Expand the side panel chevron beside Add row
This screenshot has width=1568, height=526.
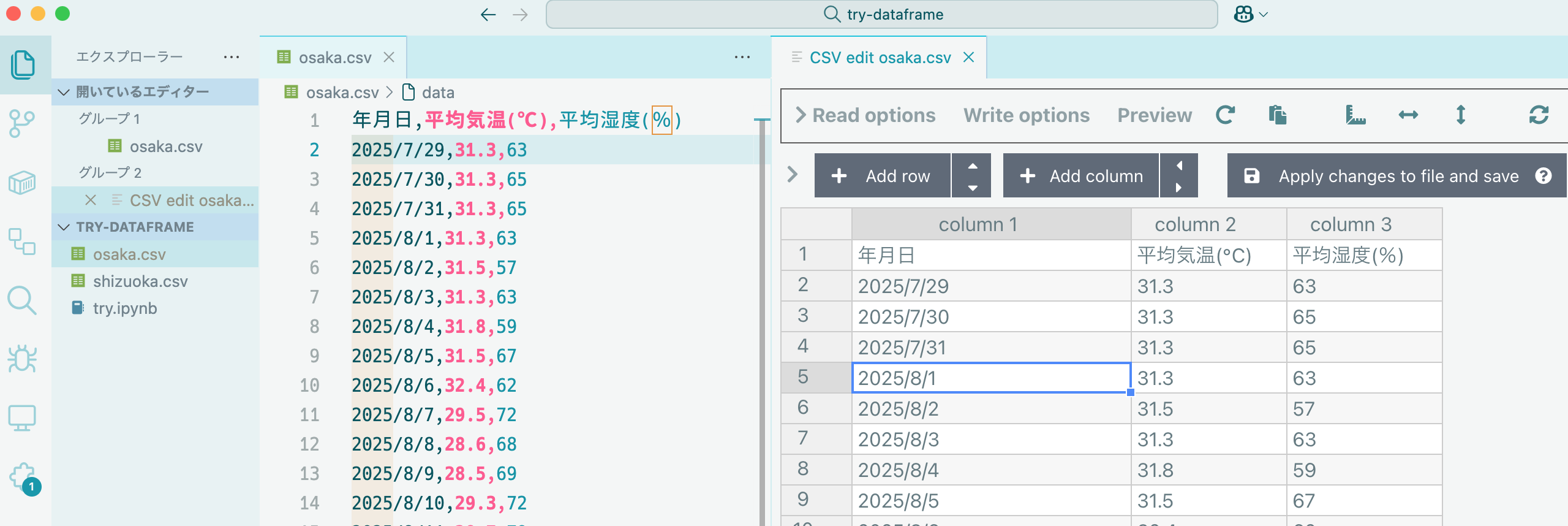pos(793,175)
